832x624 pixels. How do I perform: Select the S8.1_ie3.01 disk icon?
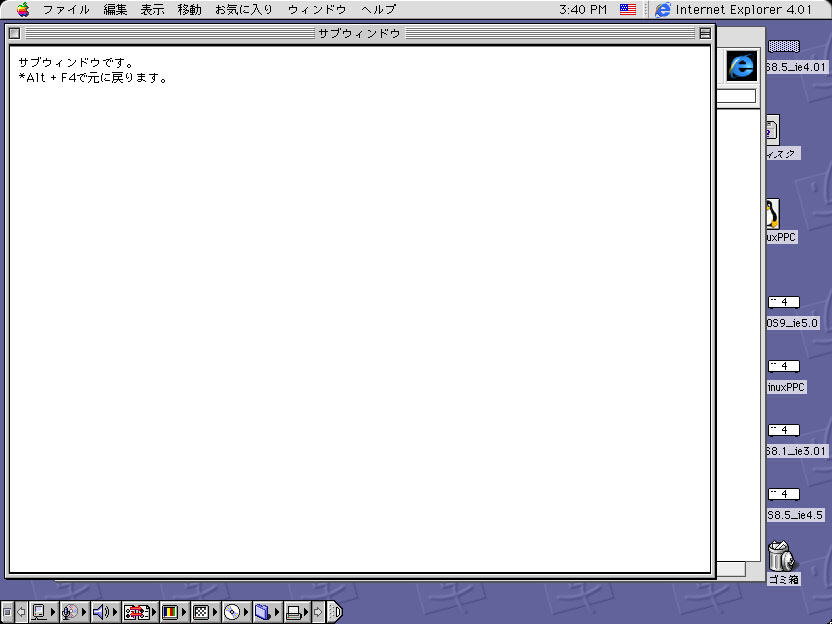point(784,430)
